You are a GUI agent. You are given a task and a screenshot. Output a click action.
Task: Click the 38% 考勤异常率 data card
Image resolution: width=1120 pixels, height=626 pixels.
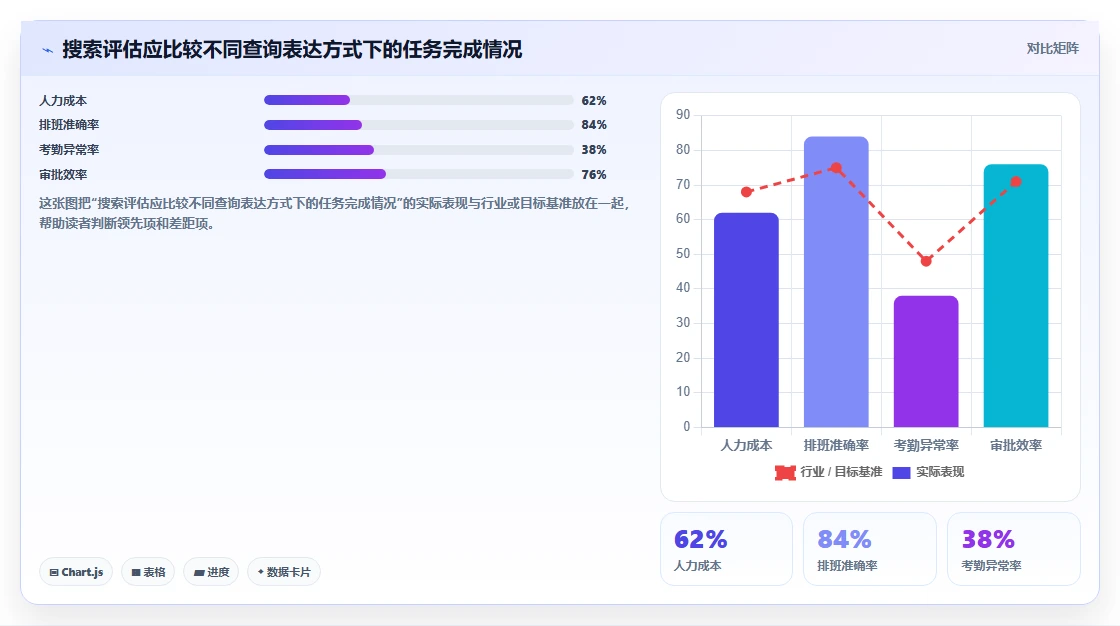click(x=1014, y=549)
